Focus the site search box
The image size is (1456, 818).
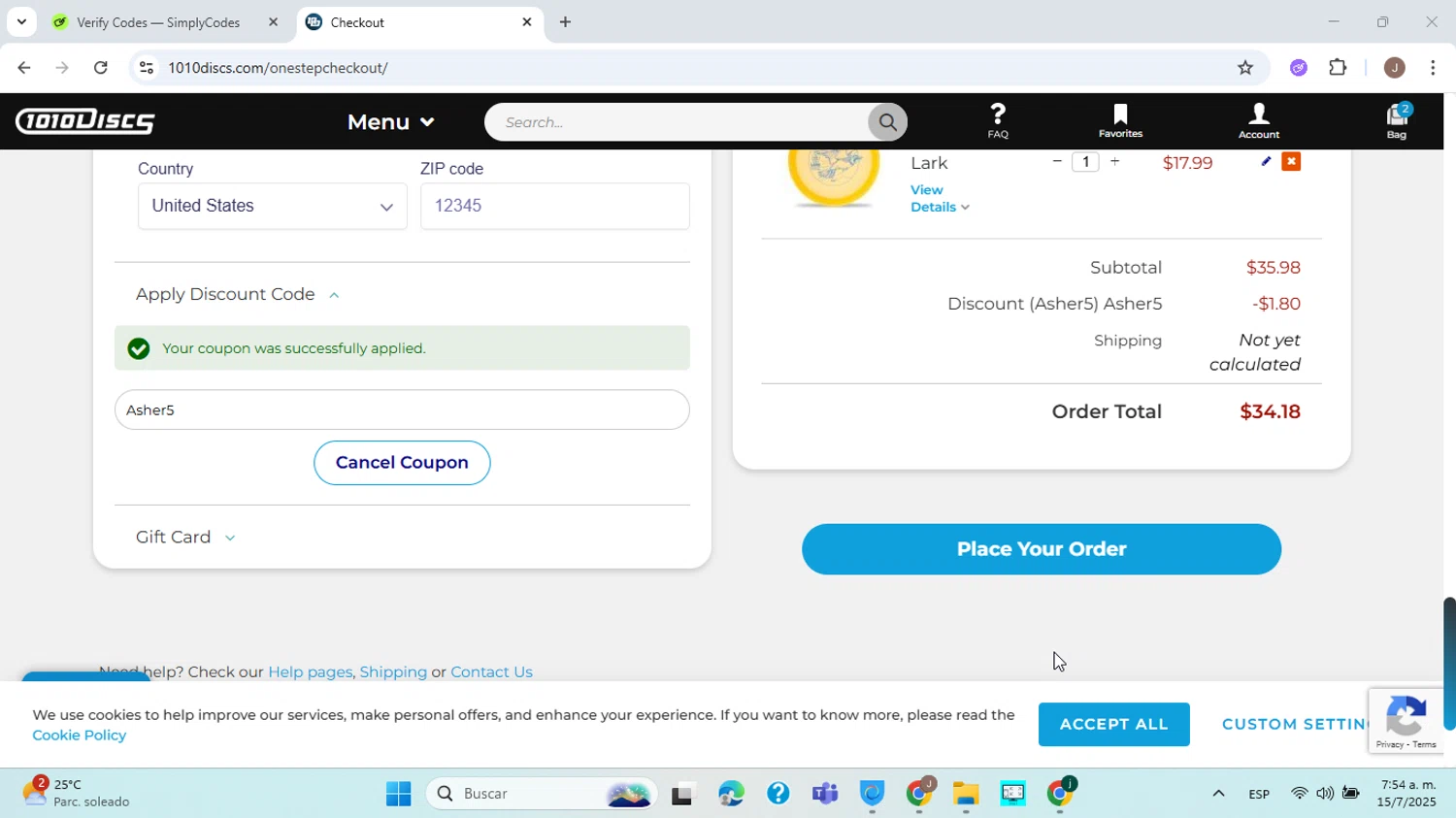[x=677, y=122]
